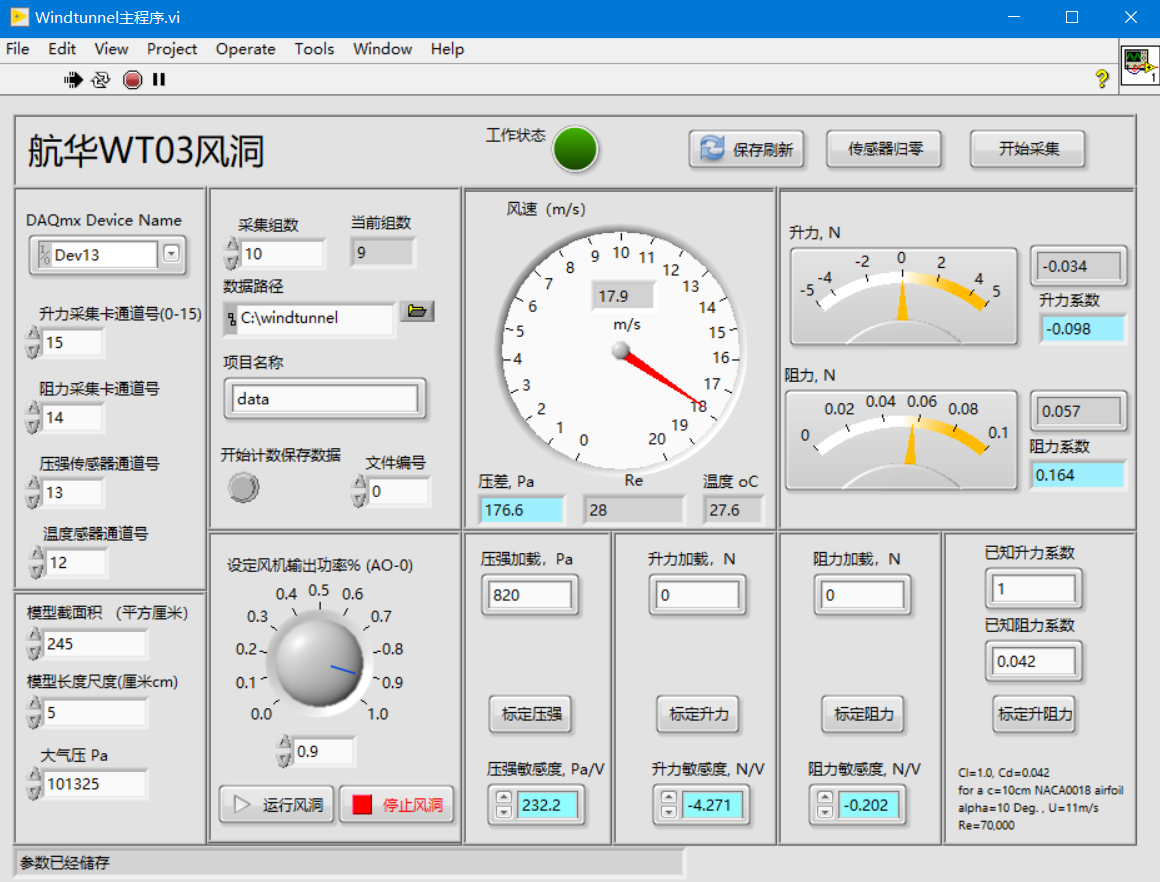Open the Tools menu
This screenshot has width=1160, height=882.
point(314,49)
